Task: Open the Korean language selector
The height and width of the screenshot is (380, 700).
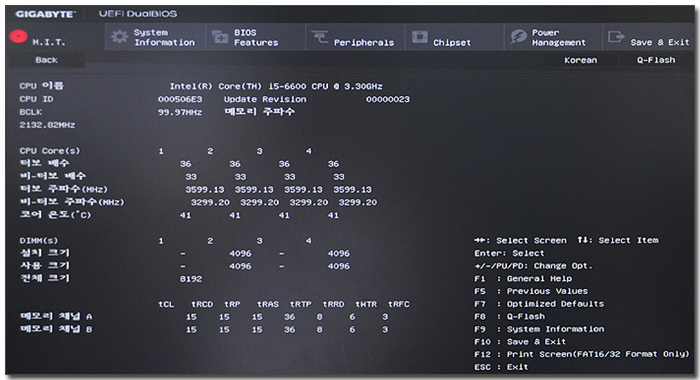Action: [x=580, y=60]
